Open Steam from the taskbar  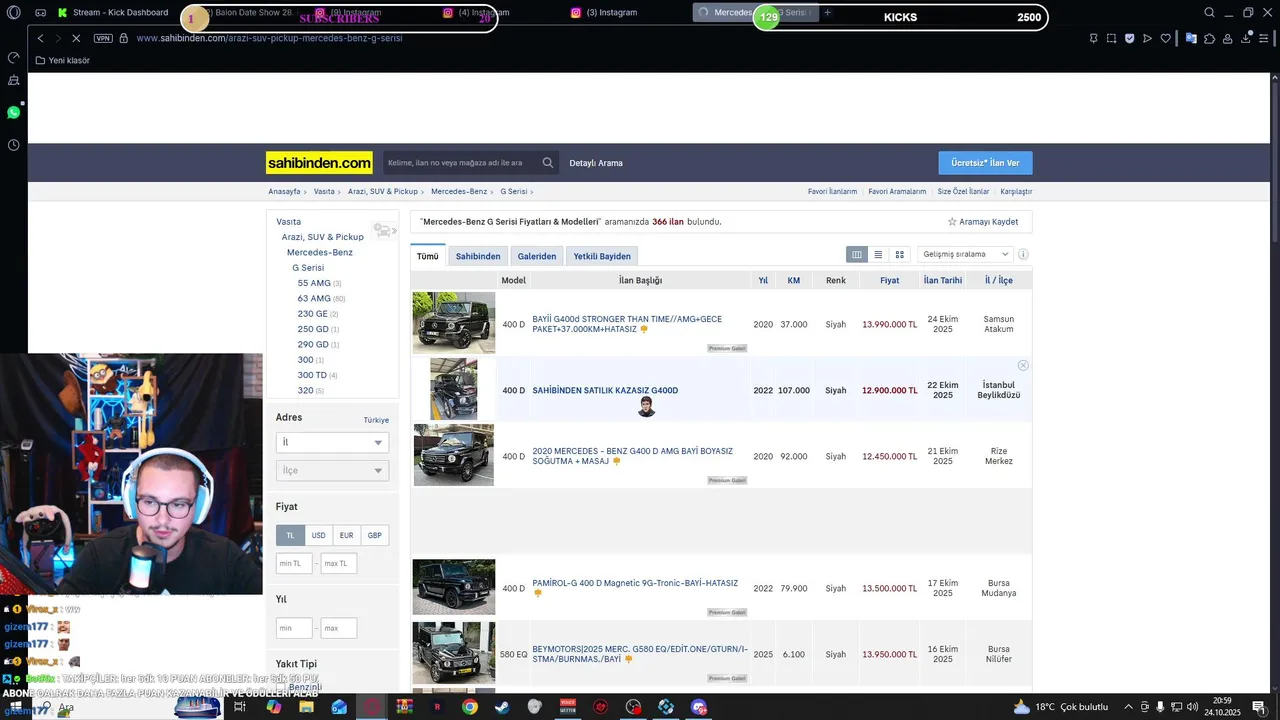502,707
